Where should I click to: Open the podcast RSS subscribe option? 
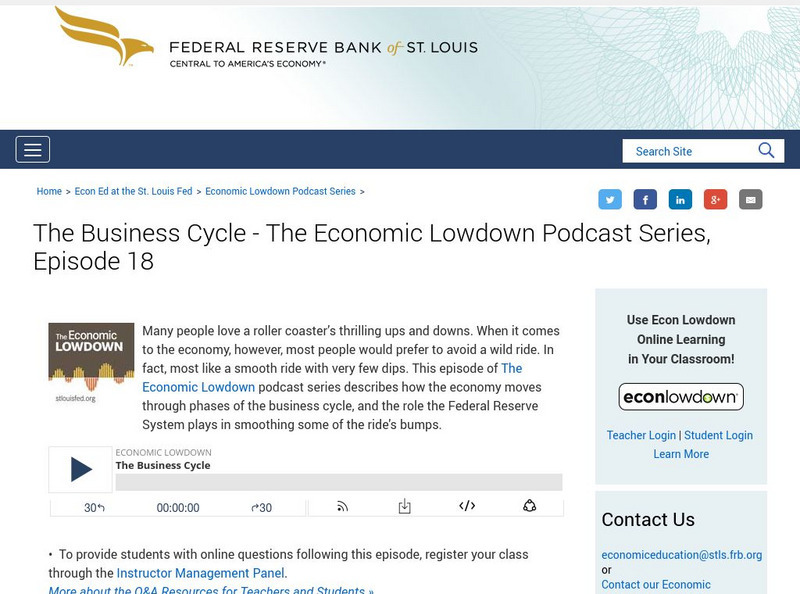[343, 507]
